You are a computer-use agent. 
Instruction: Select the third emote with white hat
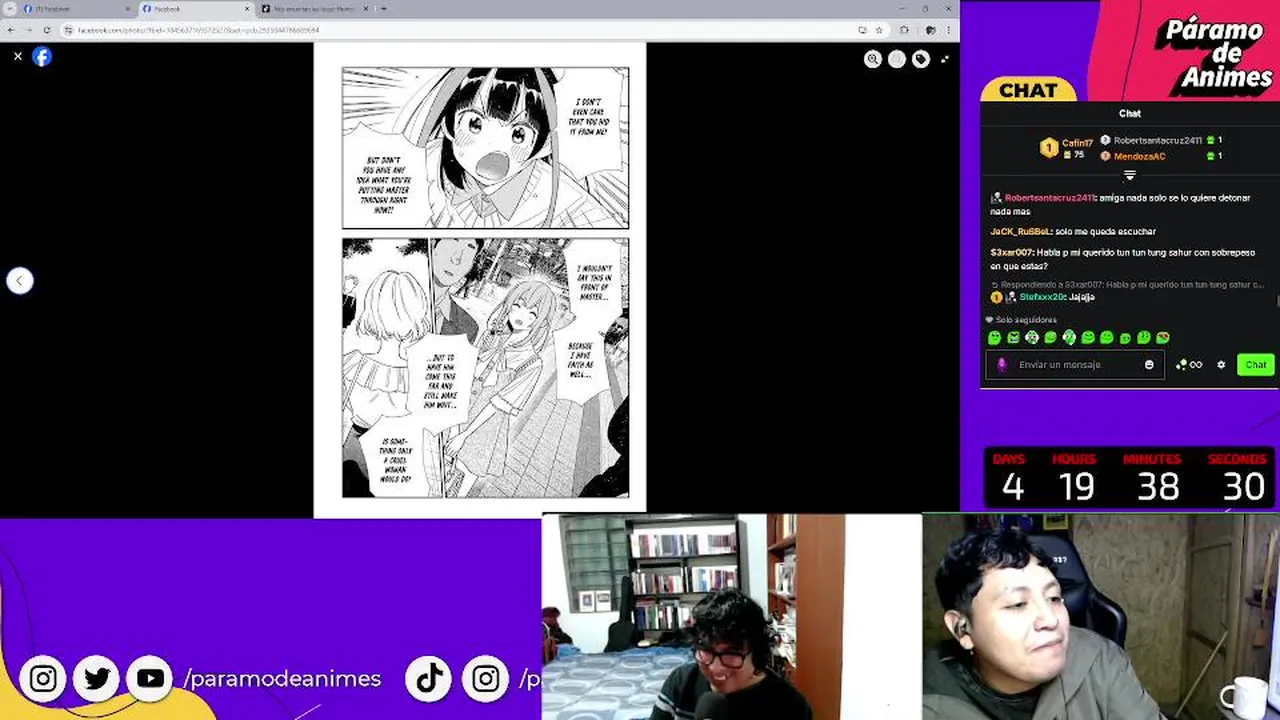click(x=1032, y=338)
